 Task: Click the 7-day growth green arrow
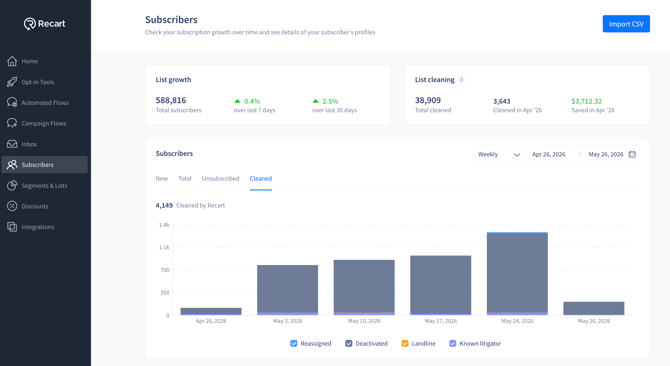tap(237, 101)
